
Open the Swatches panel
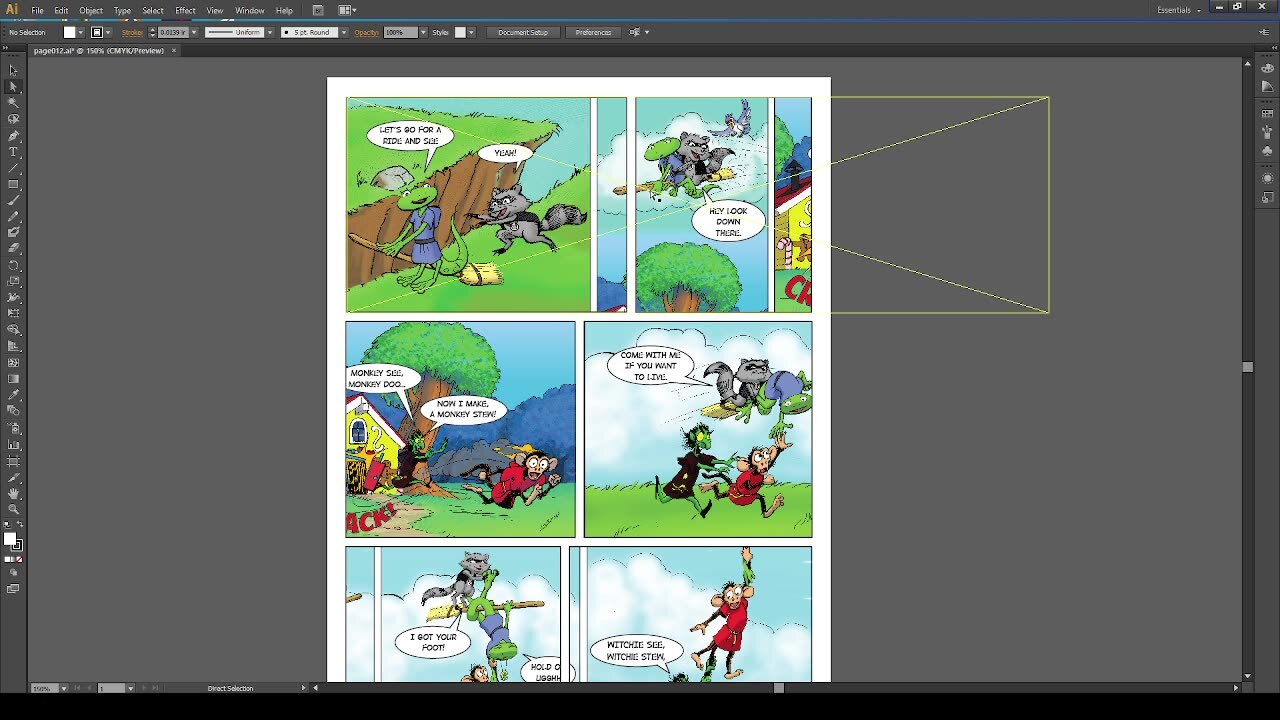[1267, 114]
